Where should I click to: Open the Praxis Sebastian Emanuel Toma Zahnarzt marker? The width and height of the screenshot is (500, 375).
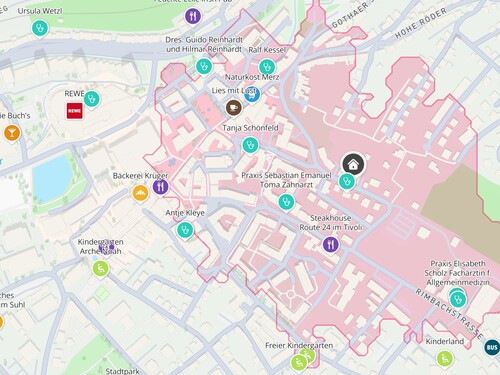[286, 202]
